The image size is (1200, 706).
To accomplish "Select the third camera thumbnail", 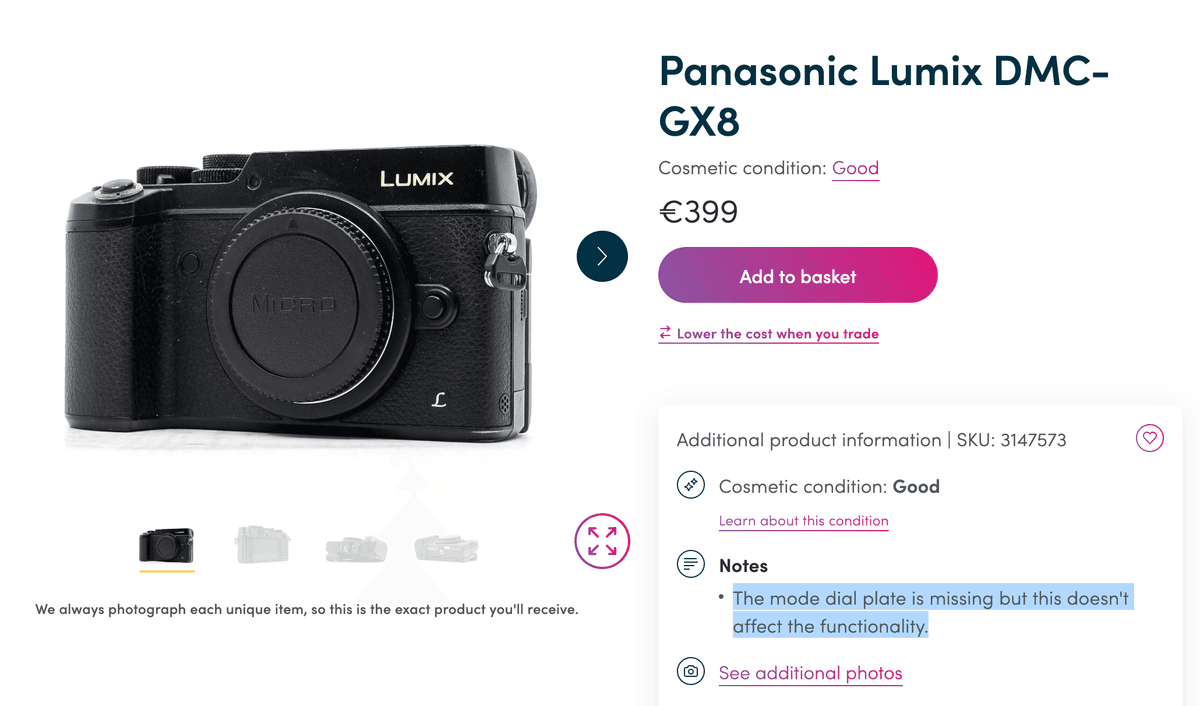I will [x=356, y=548].
